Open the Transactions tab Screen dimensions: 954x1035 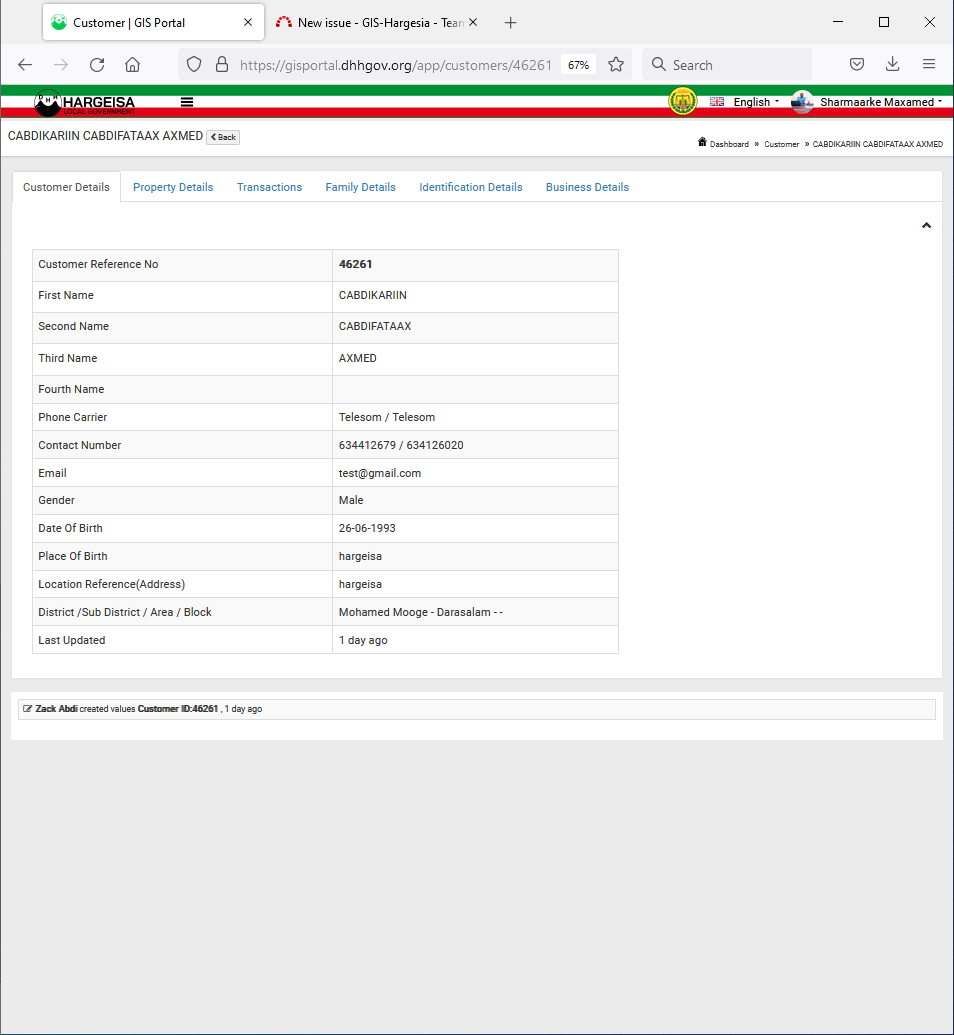coord(269,187)
